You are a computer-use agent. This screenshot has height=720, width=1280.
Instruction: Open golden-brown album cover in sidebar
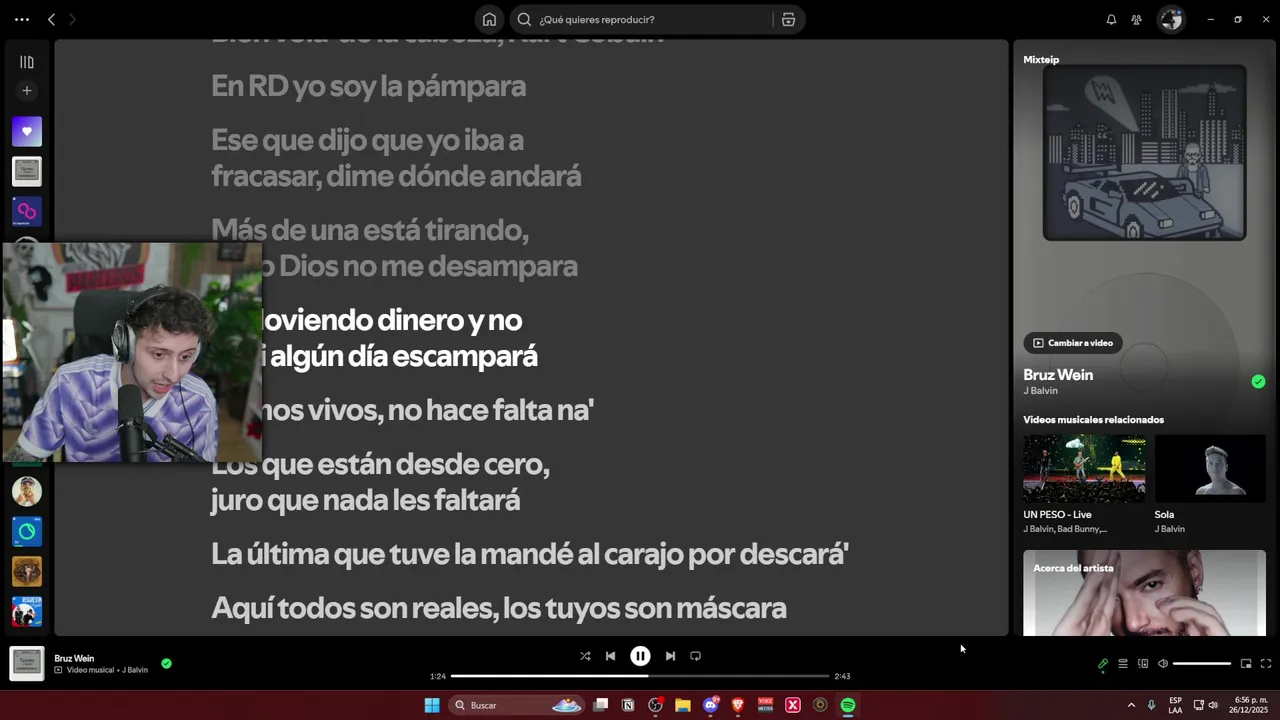click(x=27, y=571)
